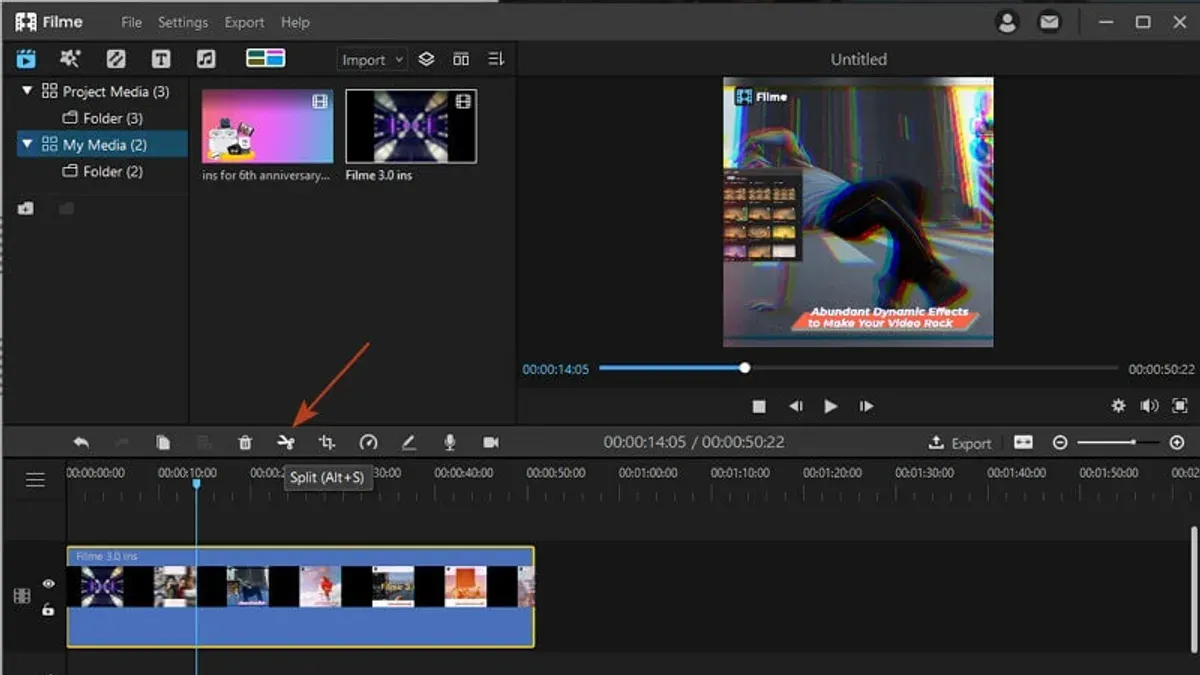Image resolution: width=1200 pixels, height=675 pixels.
Task: Select the Filme 3.0 ins timeline clip
Action: point(300,597)
